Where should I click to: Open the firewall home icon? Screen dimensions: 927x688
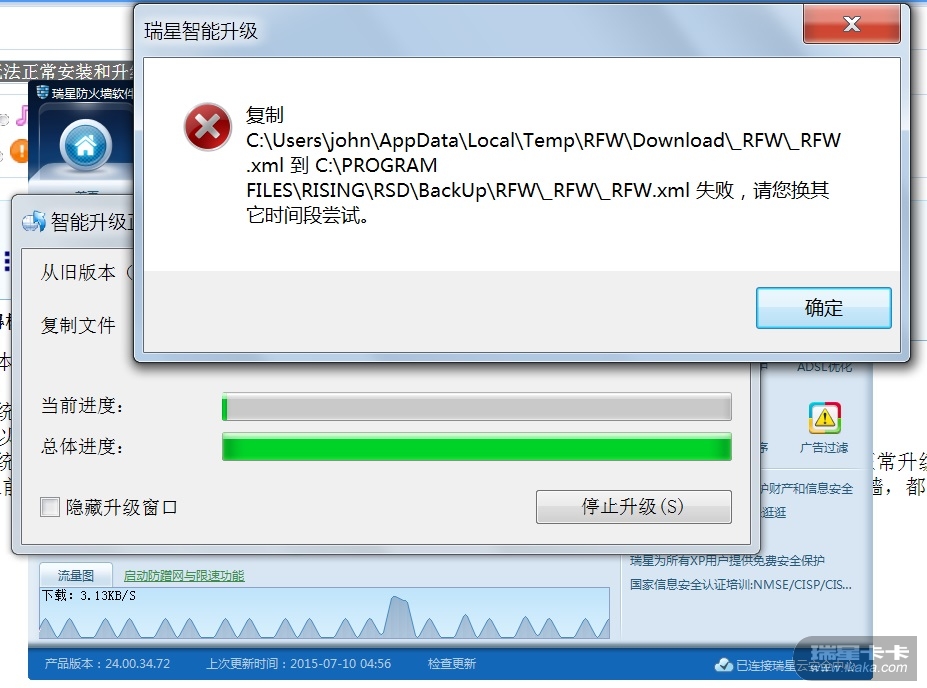point(86,145)
